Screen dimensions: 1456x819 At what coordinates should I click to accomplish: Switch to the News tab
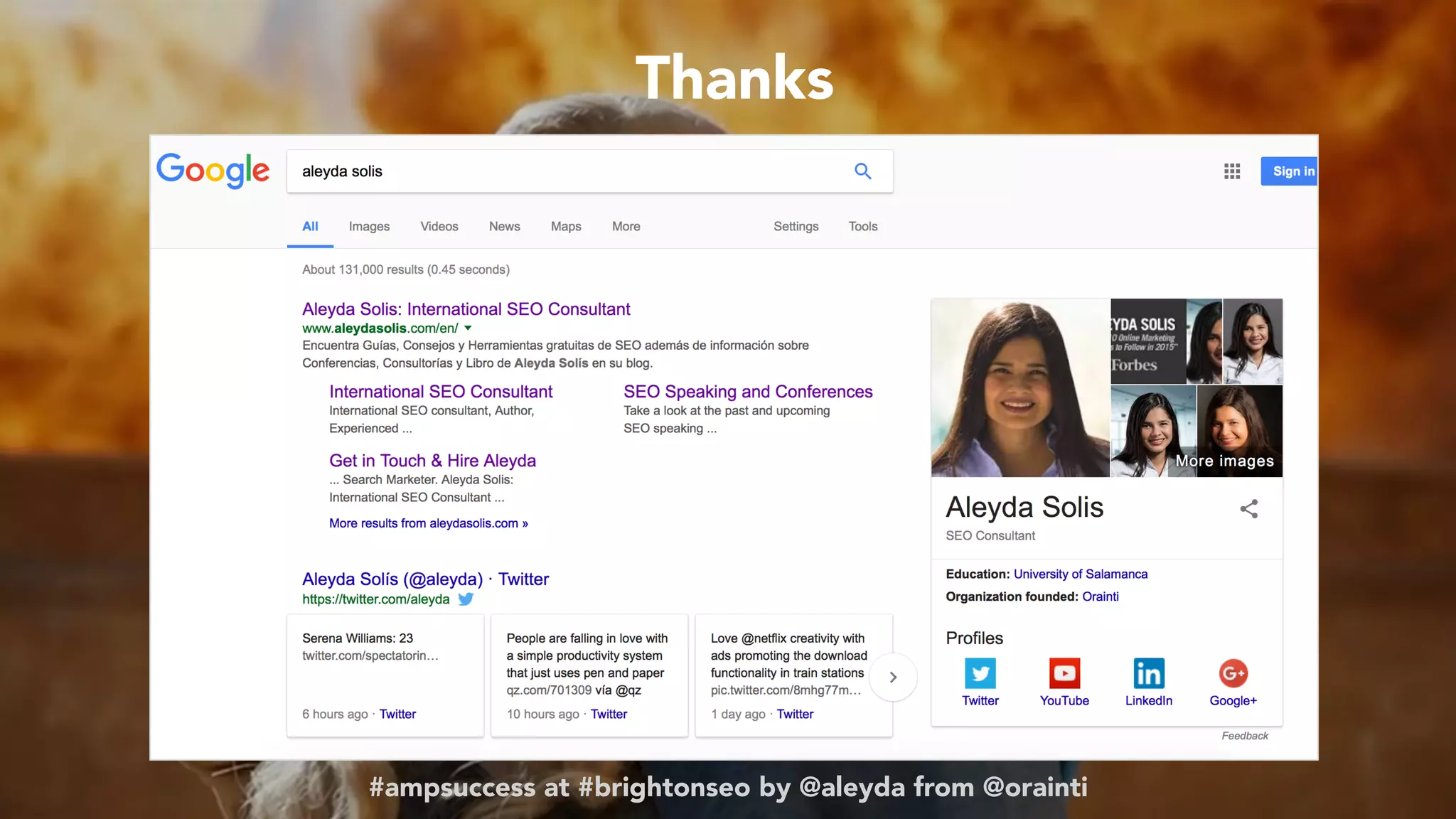pos(505,227)
